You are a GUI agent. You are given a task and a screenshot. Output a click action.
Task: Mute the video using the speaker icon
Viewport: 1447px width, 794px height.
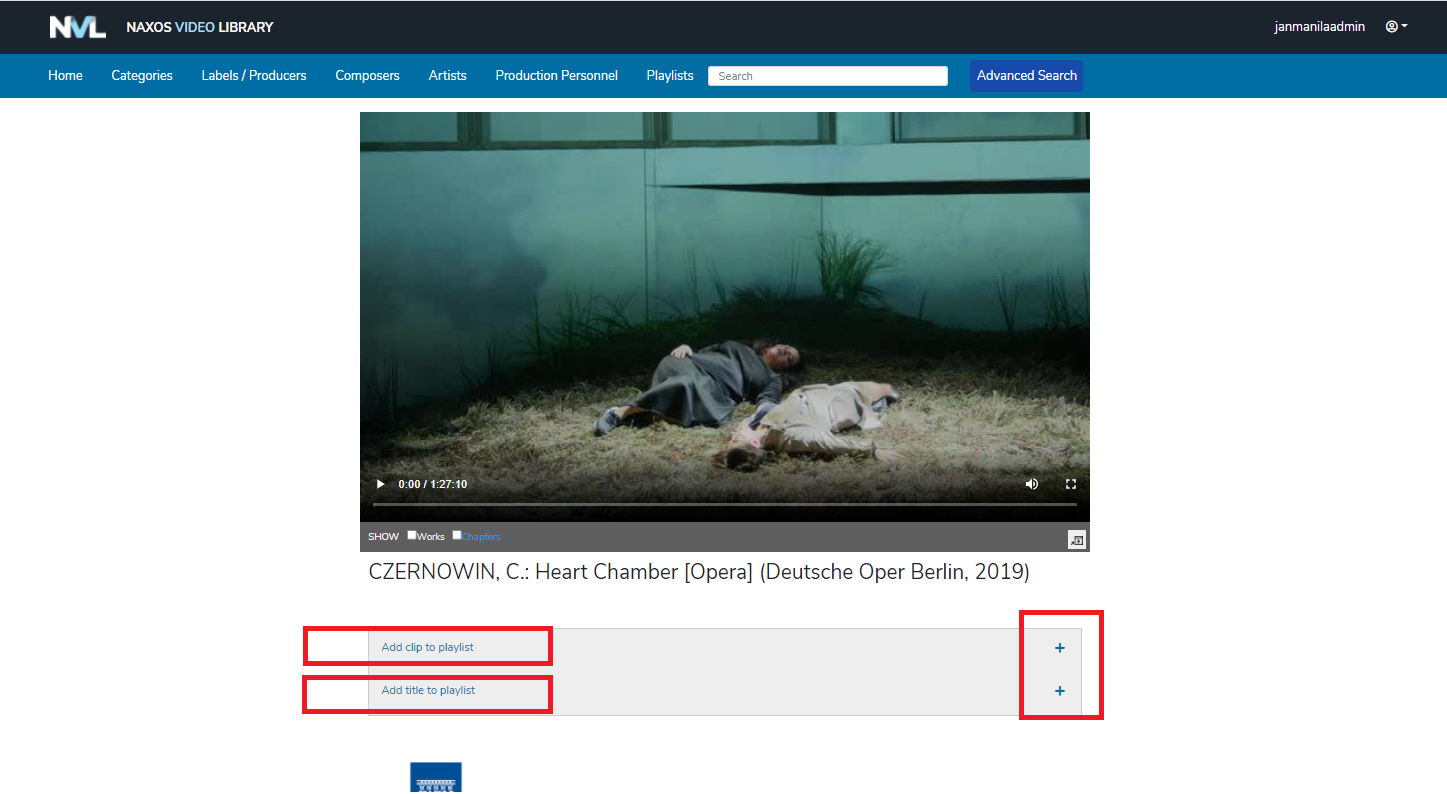(x=1031, y=484)
